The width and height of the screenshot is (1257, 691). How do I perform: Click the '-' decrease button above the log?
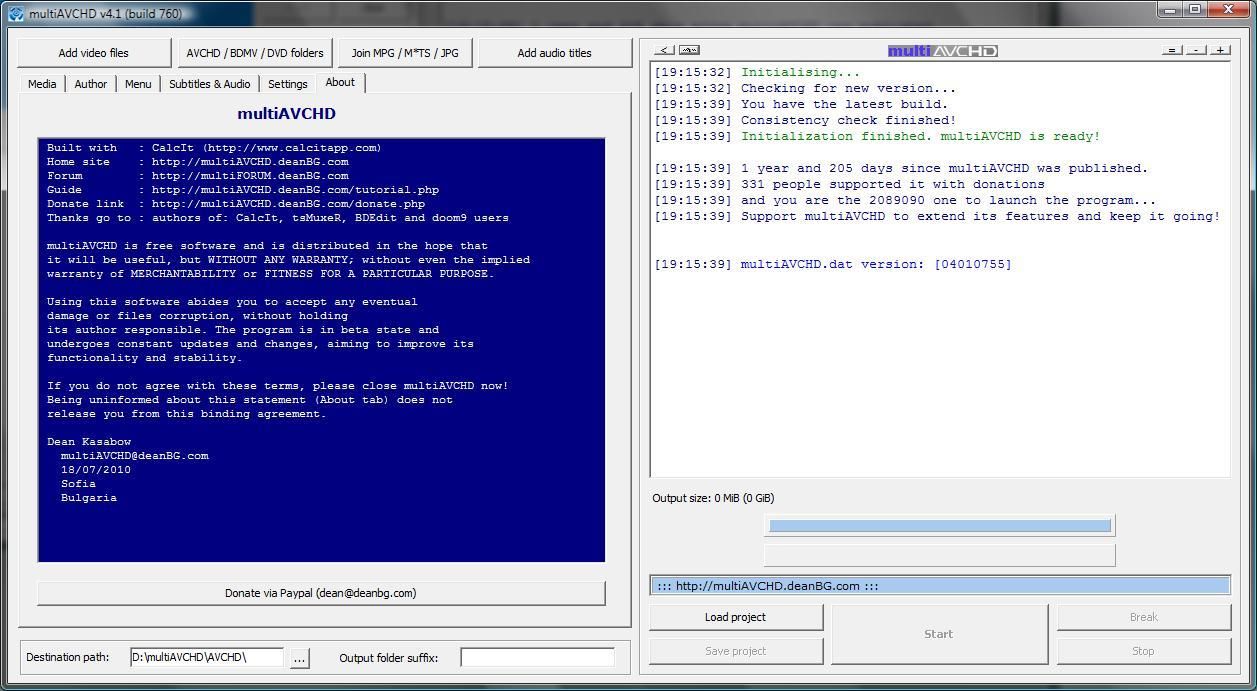[1196, 50]
